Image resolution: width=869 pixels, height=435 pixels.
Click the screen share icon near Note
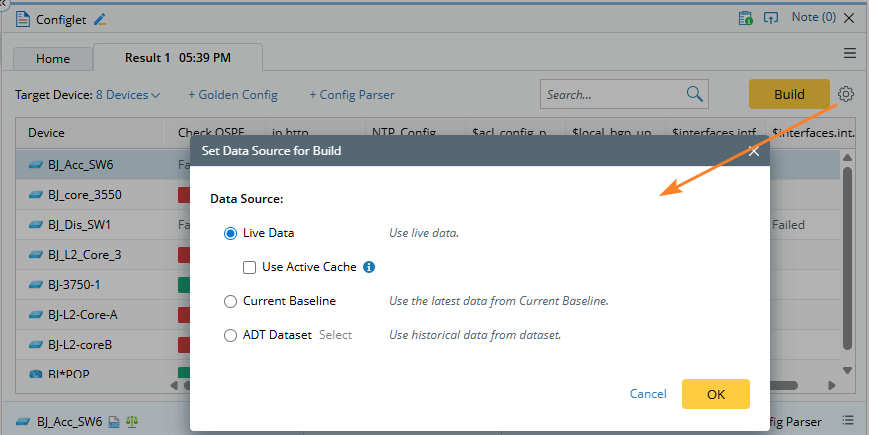[771, 18]
